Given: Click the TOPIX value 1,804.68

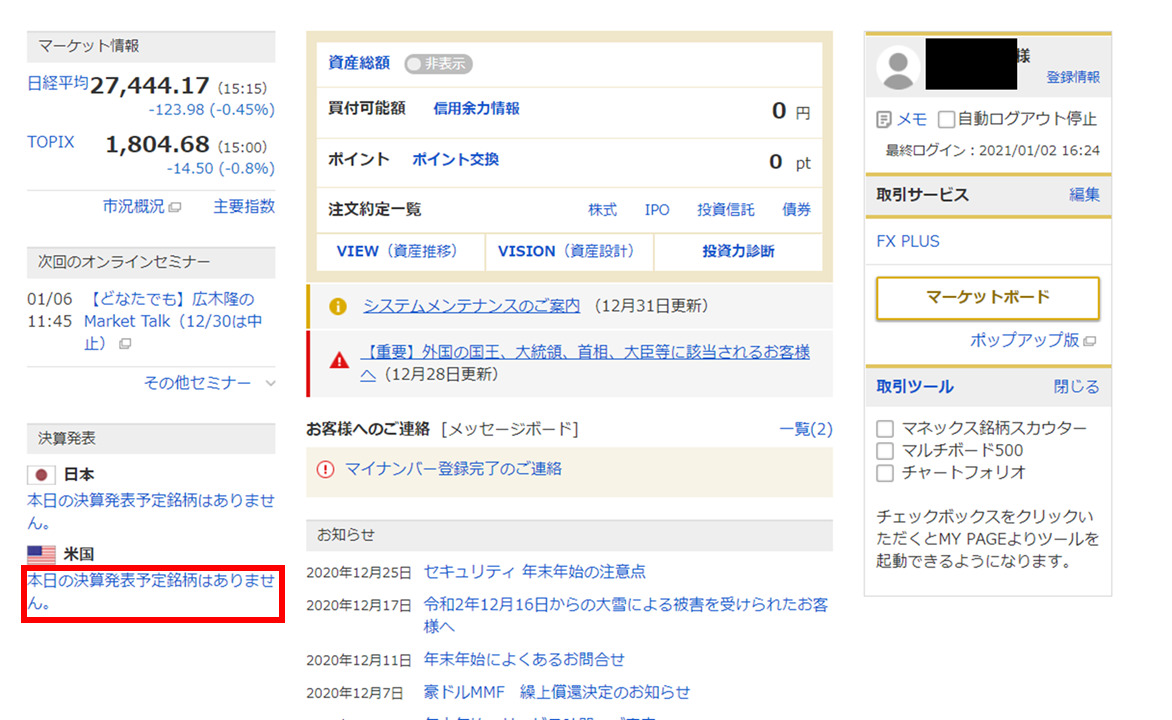Looking at the screenshot, I should pos(157,144).
